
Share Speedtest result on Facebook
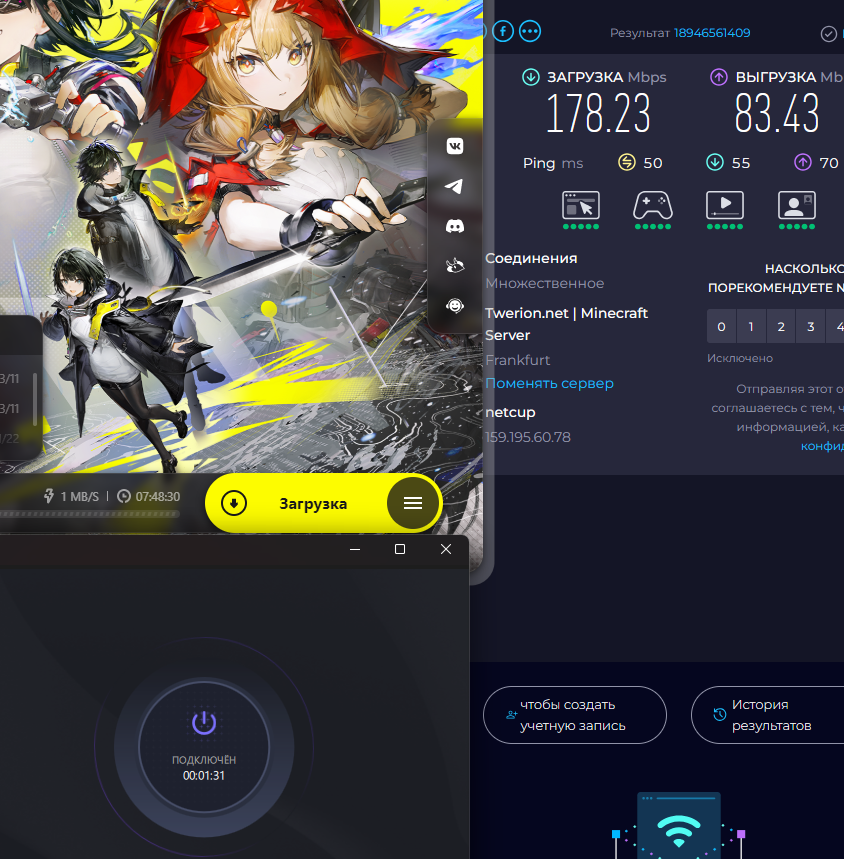pos(503,31)
